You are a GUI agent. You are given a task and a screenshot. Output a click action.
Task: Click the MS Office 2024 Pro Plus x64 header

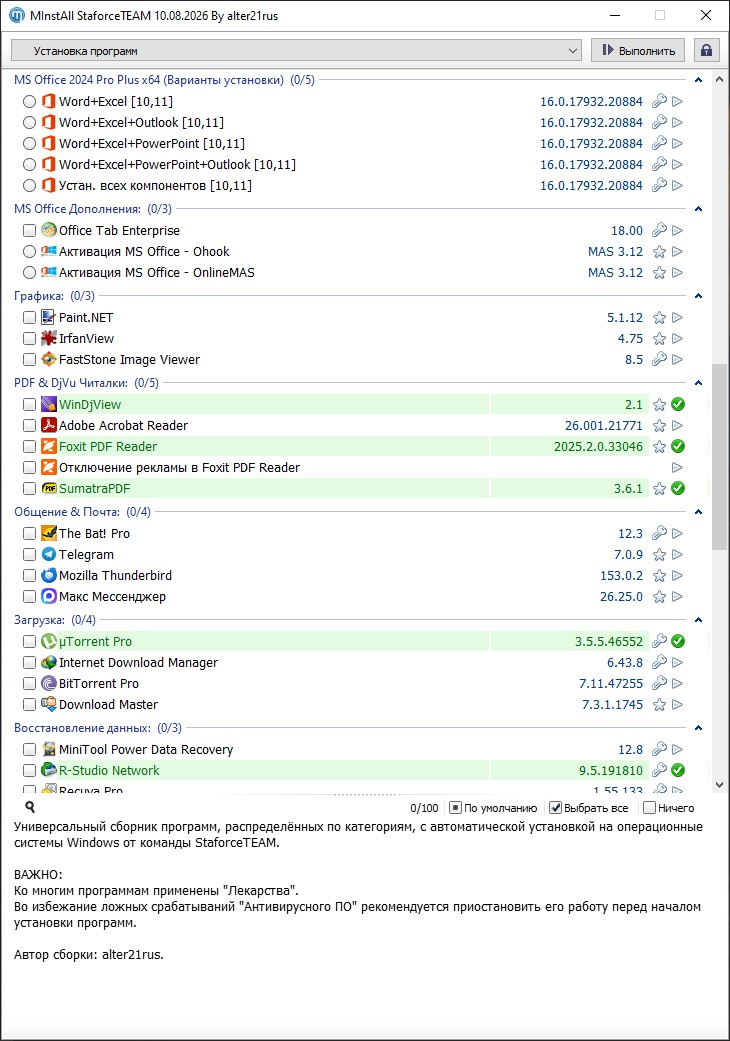click(x=165, y=80)
